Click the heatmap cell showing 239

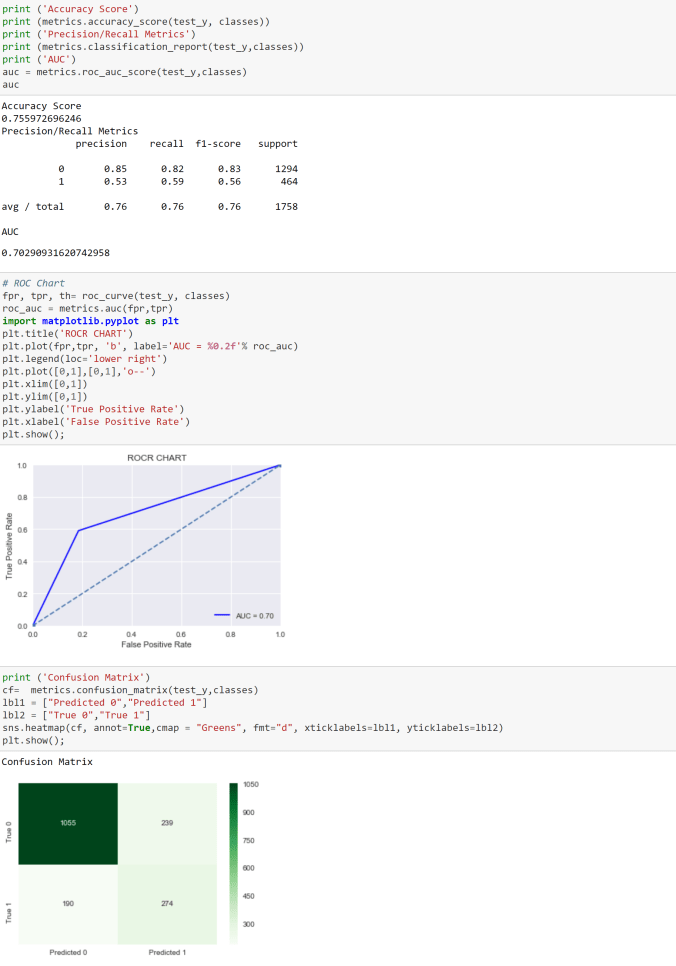tap(166, 823)
